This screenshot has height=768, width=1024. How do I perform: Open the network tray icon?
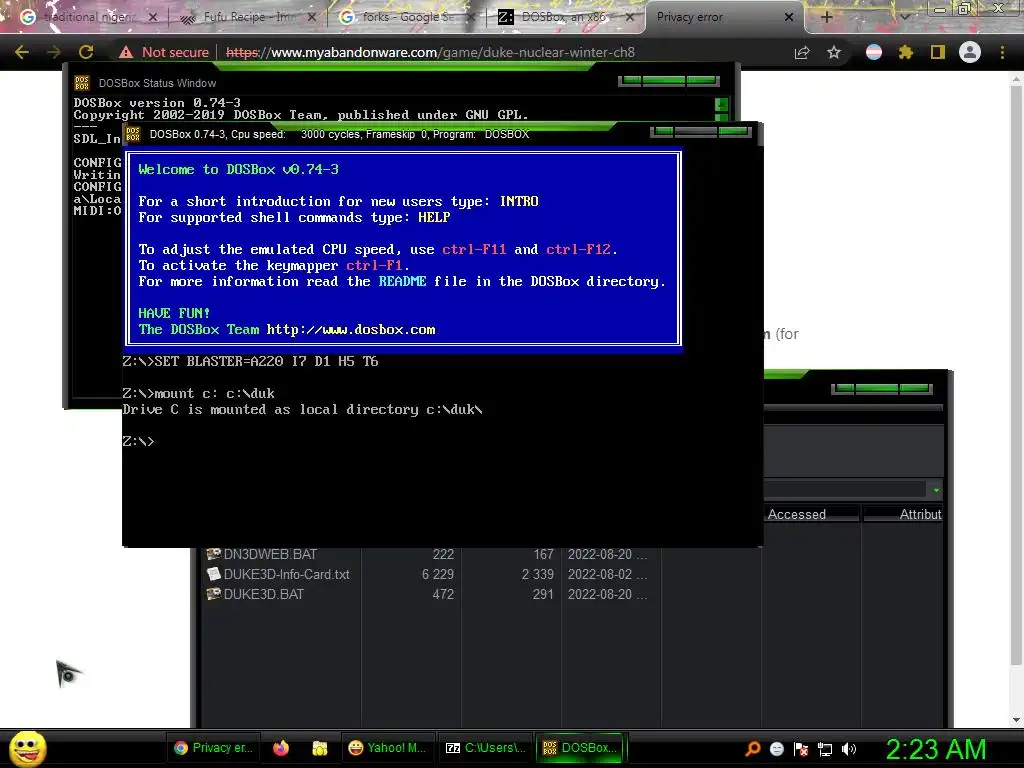(x=825, y=749)
